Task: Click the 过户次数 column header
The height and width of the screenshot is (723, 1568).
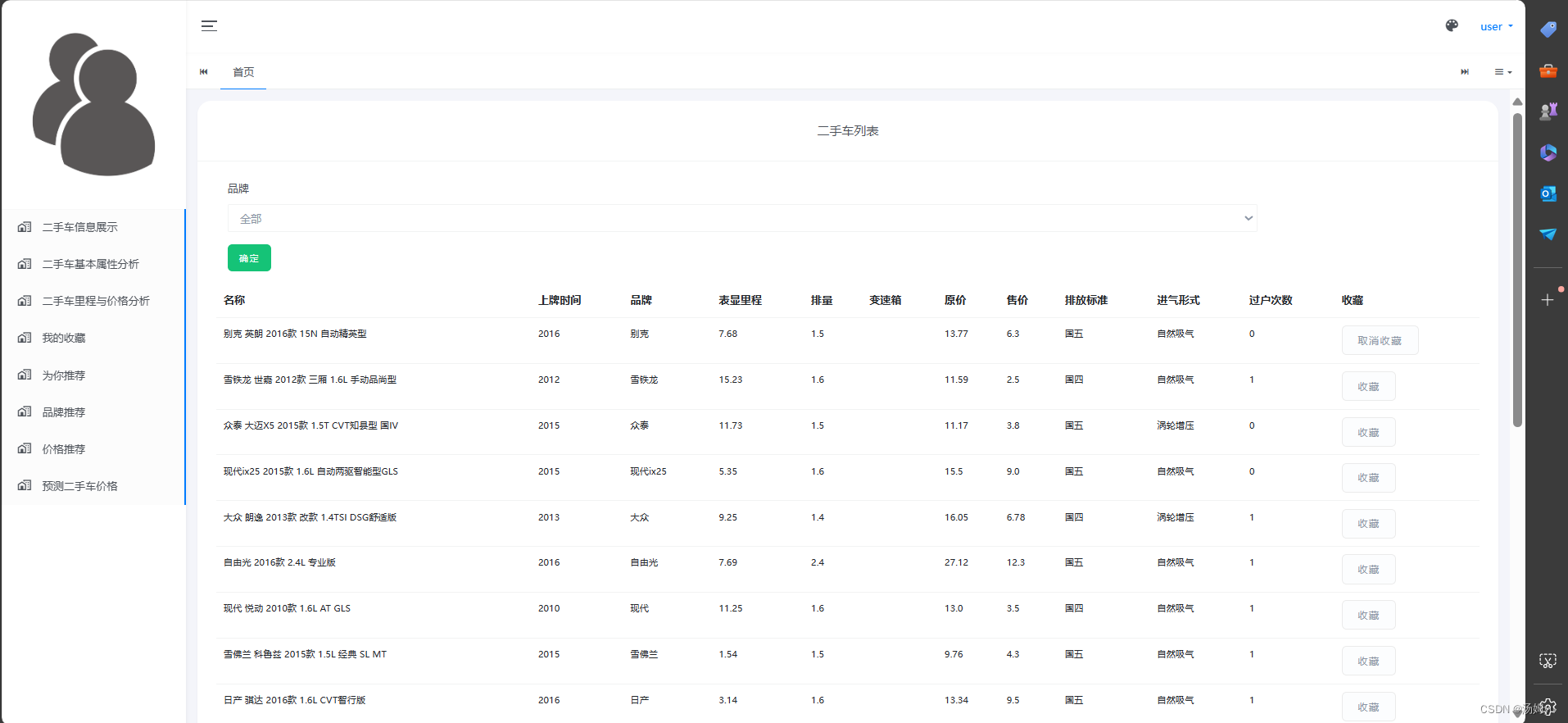Action: click(1271, 300)
